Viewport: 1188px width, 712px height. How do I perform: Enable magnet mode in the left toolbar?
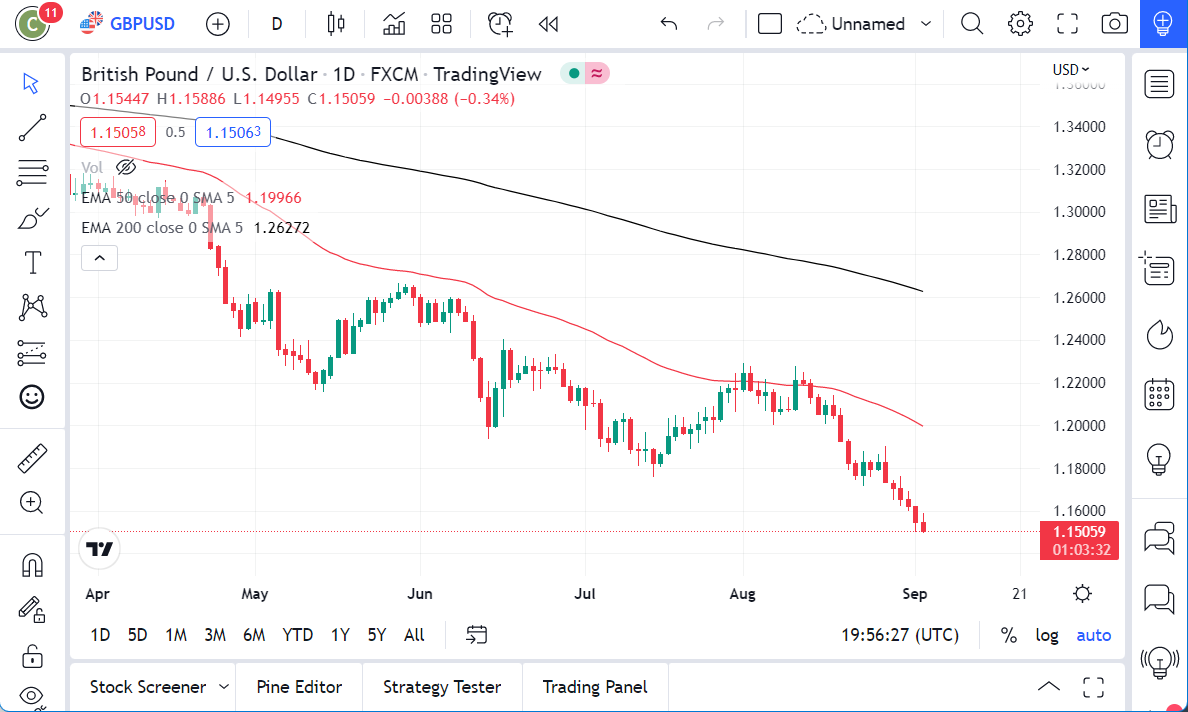[32, 564]
